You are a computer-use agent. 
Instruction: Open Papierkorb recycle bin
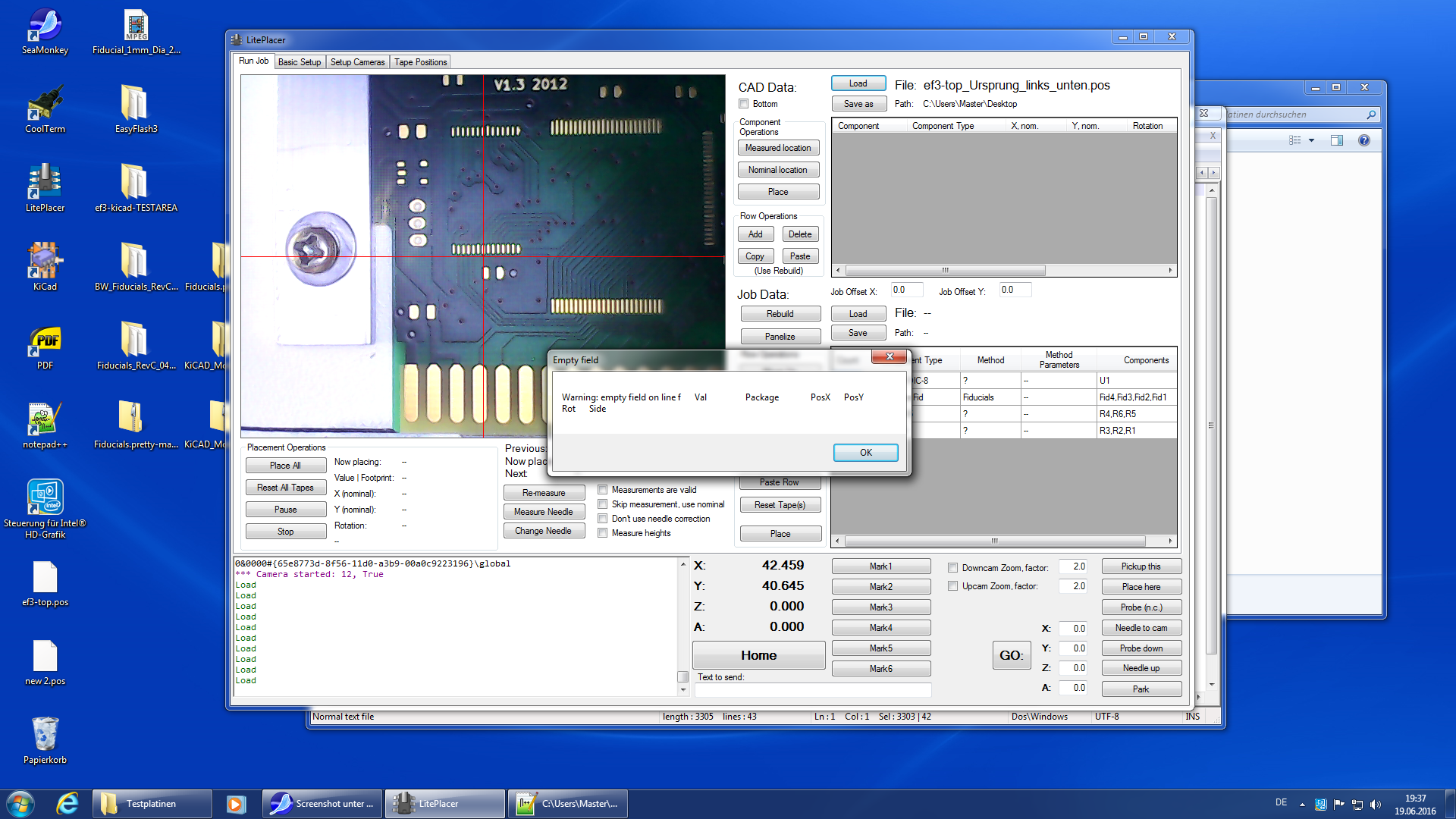pos(45,741)
